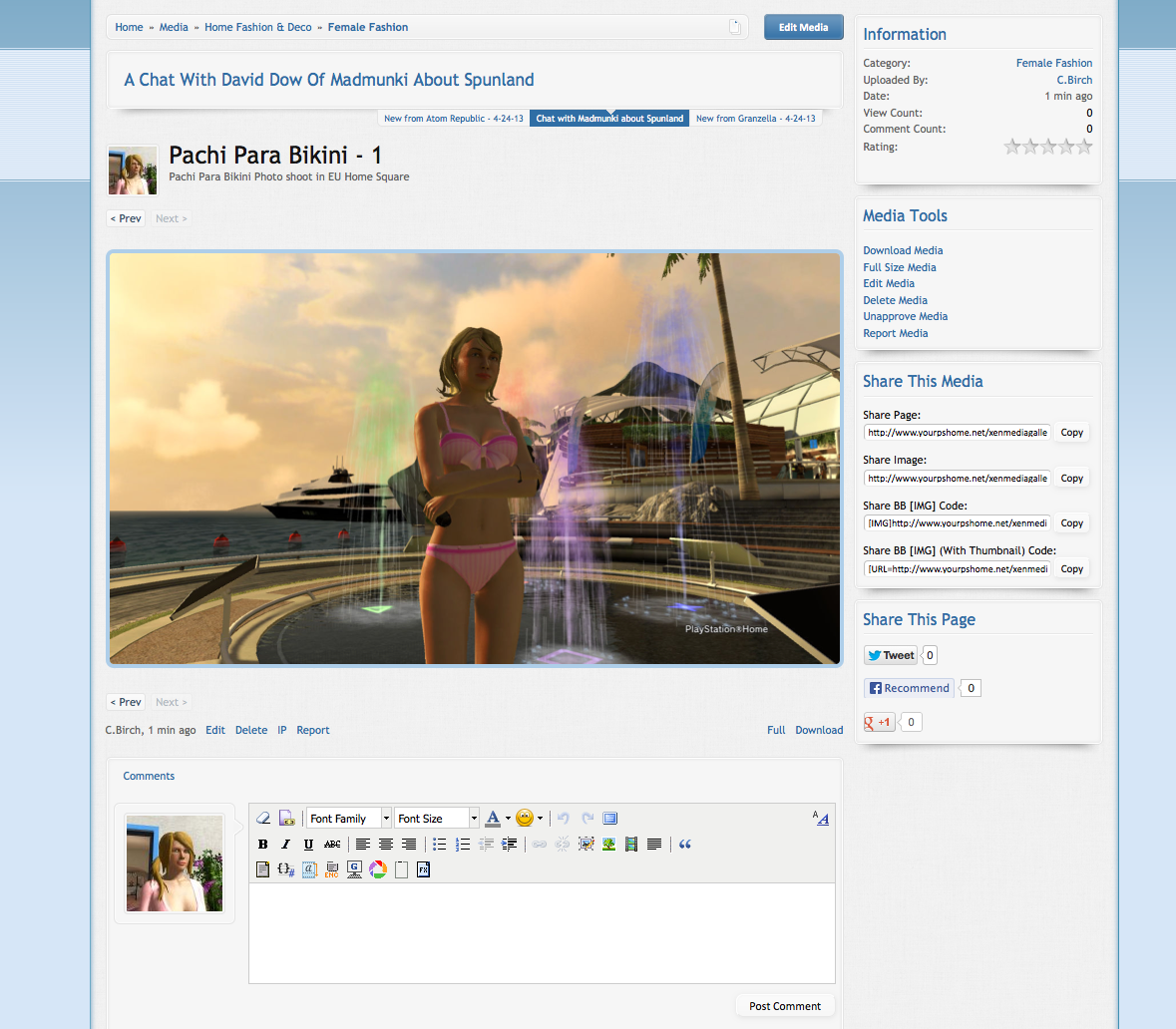Click the Tweet button
The height and width of the screenshot is (1029, 1176).
(891, 655)
